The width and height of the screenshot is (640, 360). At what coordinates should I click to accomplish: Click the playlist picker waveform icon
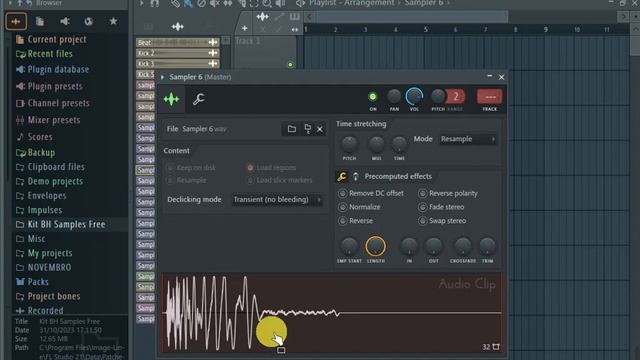tap(178, 27)
